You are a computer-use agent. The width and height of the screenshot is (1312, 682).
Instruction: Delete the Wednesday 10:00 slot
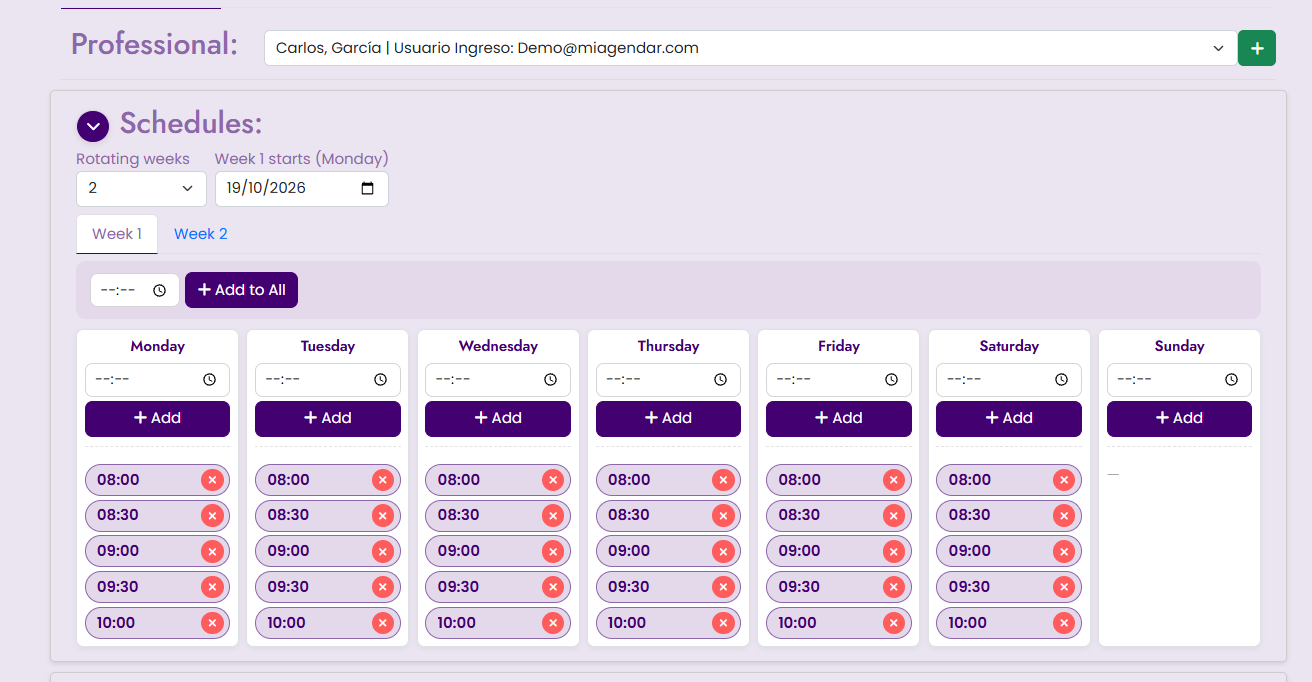coord(552,623)
